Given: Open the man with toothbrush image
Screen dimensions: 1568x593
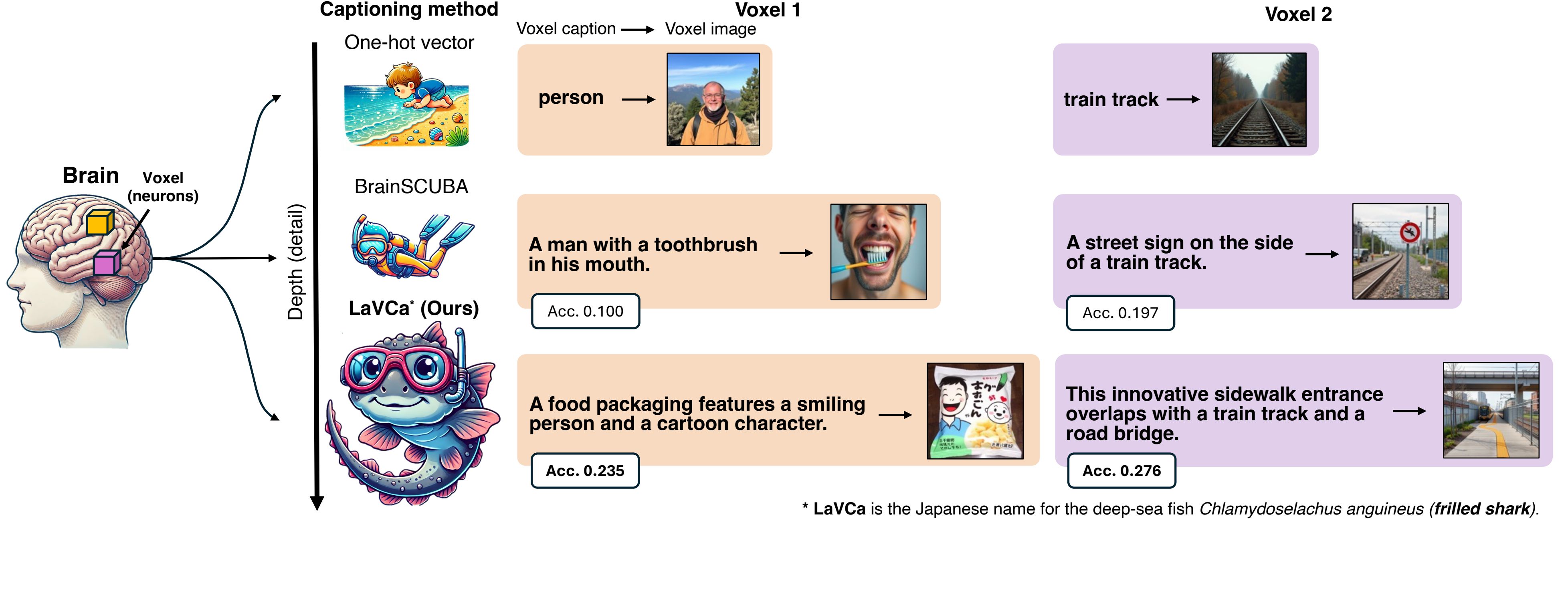Looking at the screenshot, I should tap(878, 252).
